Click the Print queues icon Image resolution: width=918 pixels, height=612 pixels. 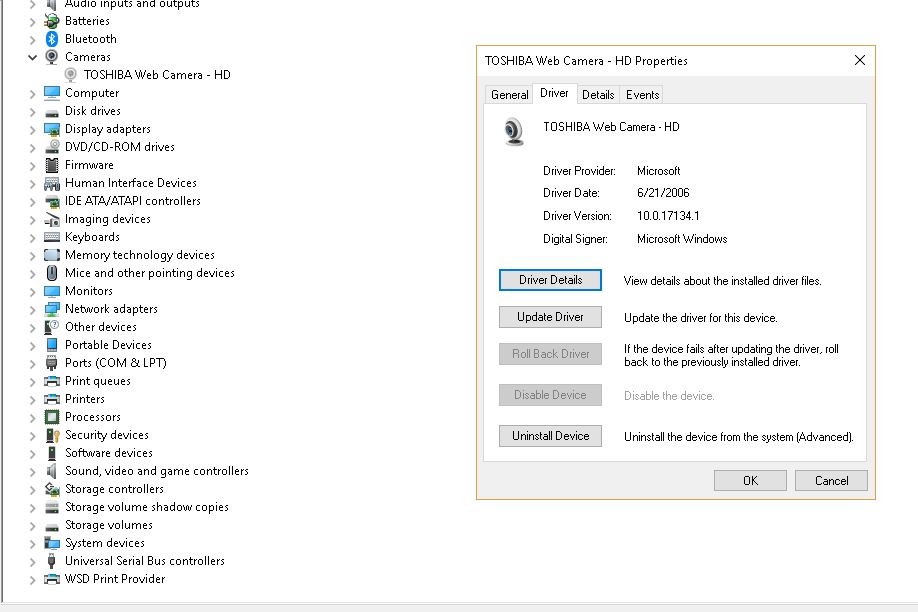[52, 381]
